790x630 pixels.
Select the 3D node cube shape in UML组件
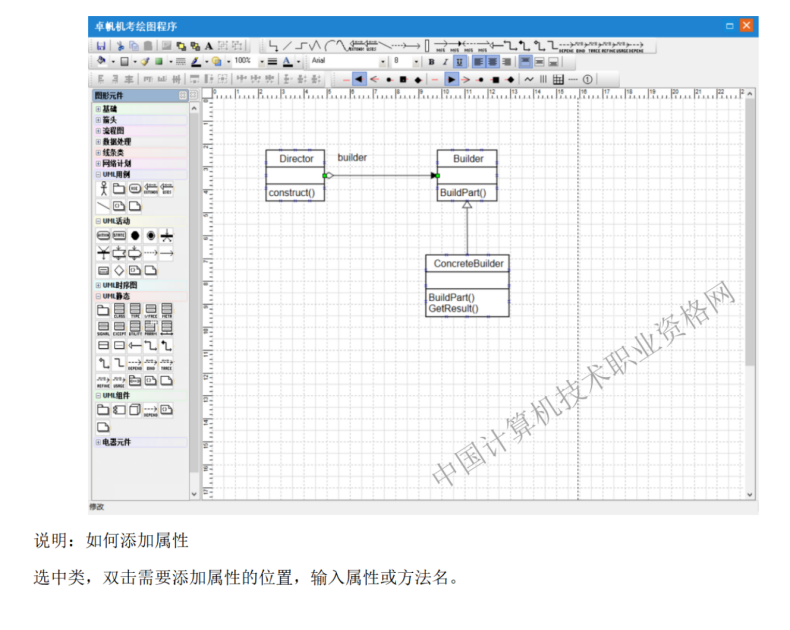pos(135,410)
